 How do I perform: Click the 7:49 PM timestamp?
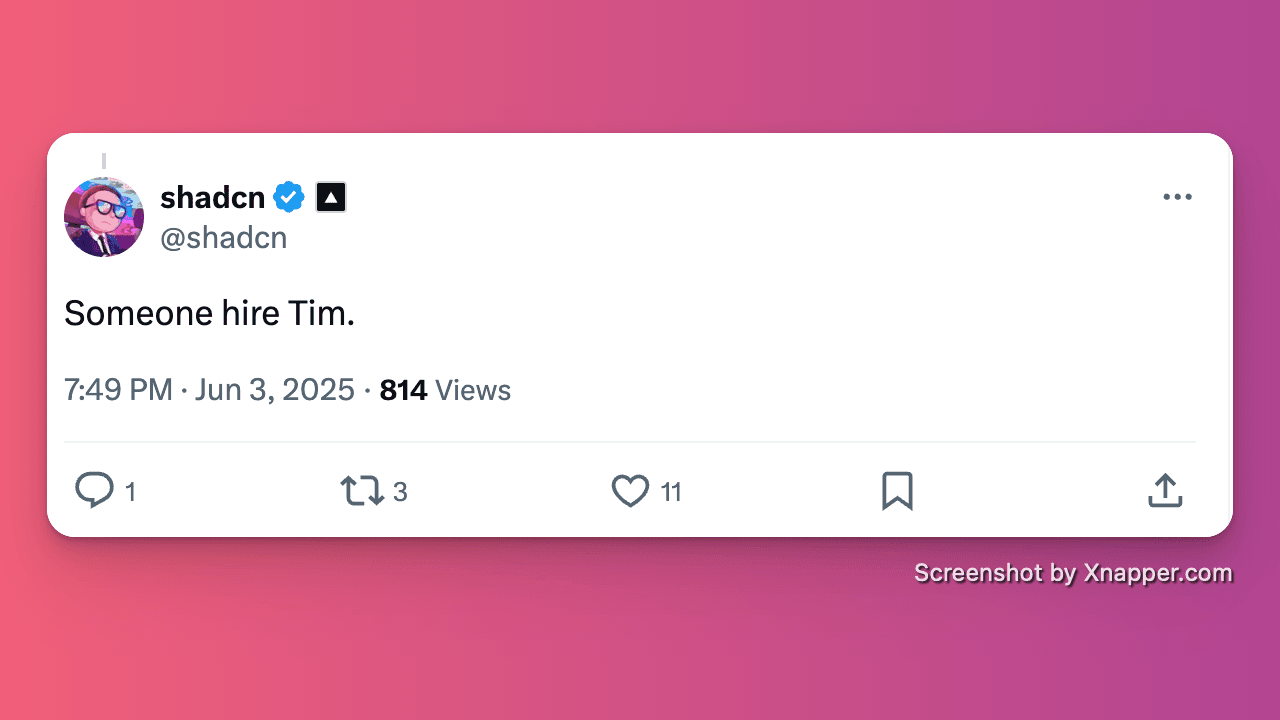pyautogui.click(x=118, y=390)
